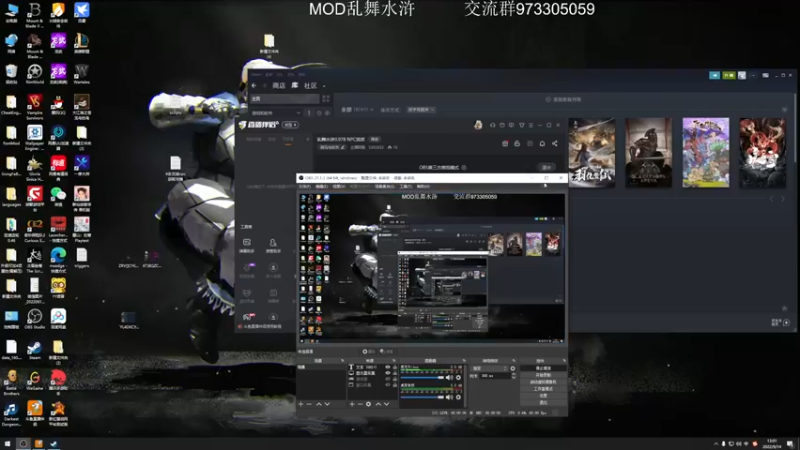Toggle visibility of the text source in OBS

click(x=388, y=367)
